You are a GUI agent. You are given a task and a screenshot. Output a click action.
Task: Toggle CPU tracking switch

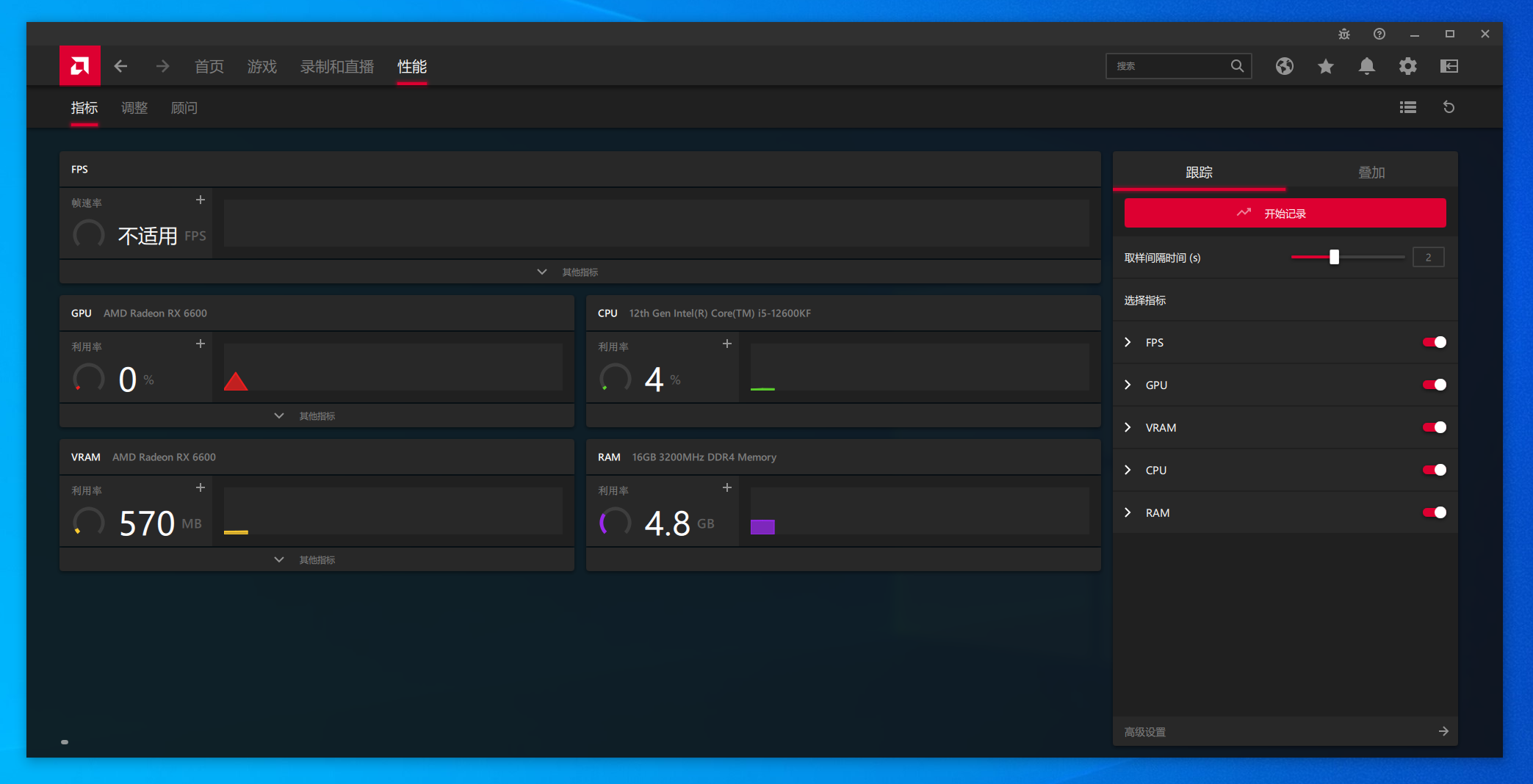tap(1435, 470)
